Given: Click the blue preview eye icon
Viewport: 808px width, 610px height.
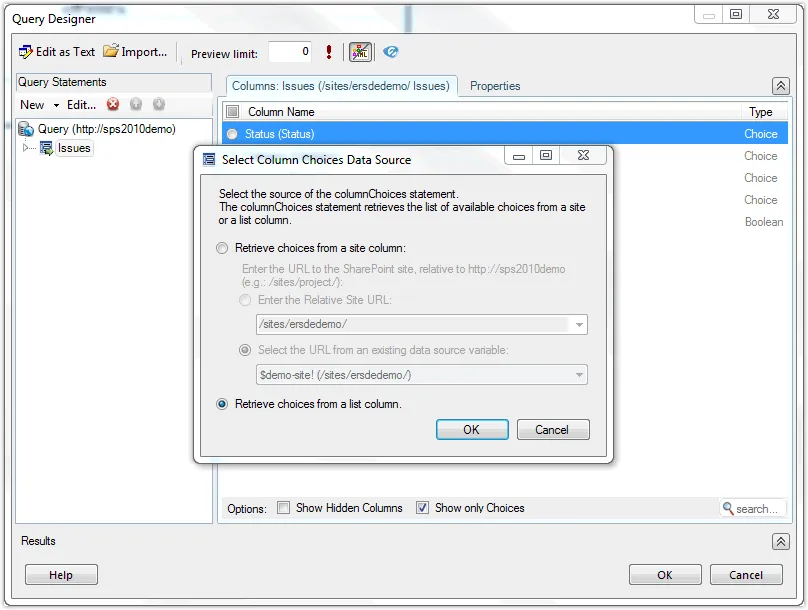Looking at the screenshot, I should (391, 52).
